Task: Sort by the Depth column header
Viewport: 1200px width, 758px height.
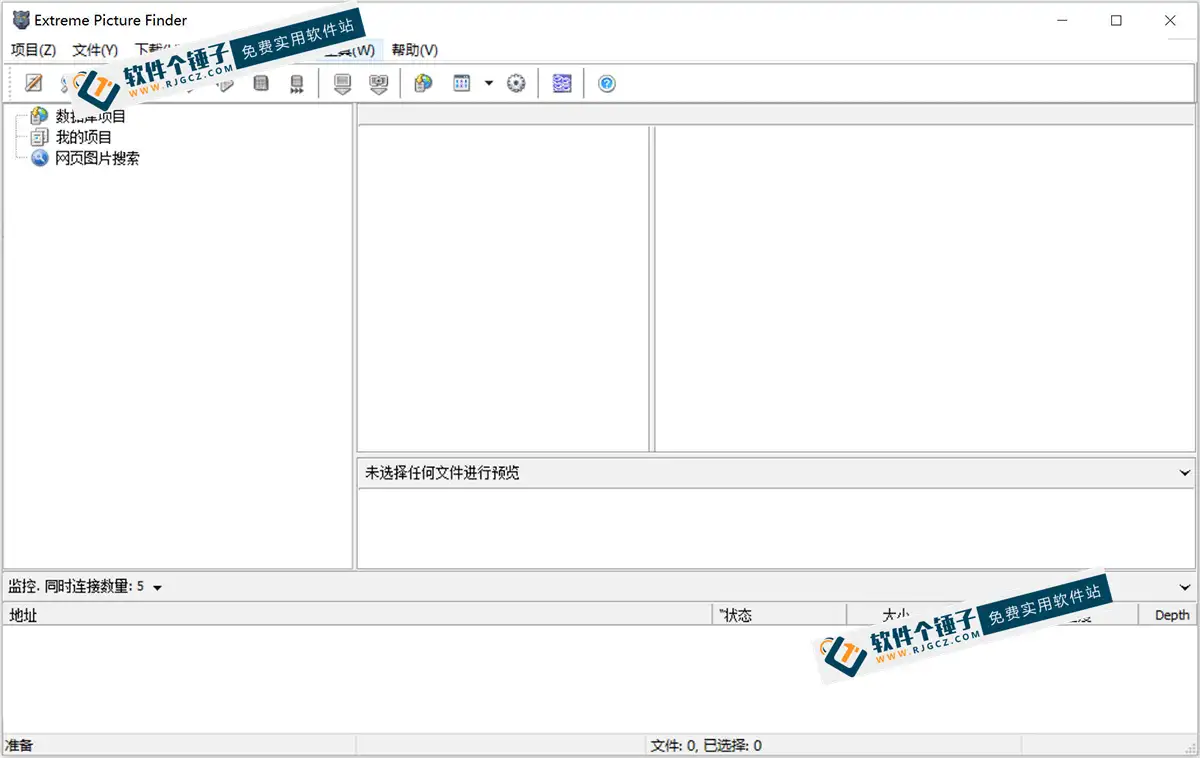Action: [x=1168, y=615]
